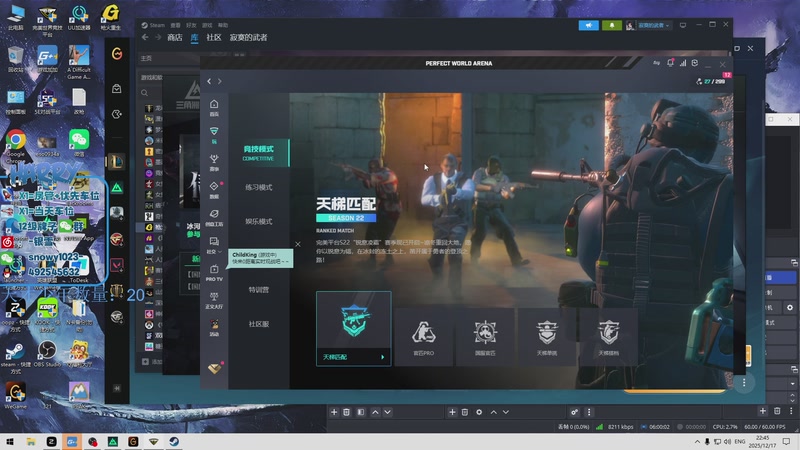This screenshot has height=450, width=800.
Task: Open Steam 库 library tab
Action: tap(194, 37)
